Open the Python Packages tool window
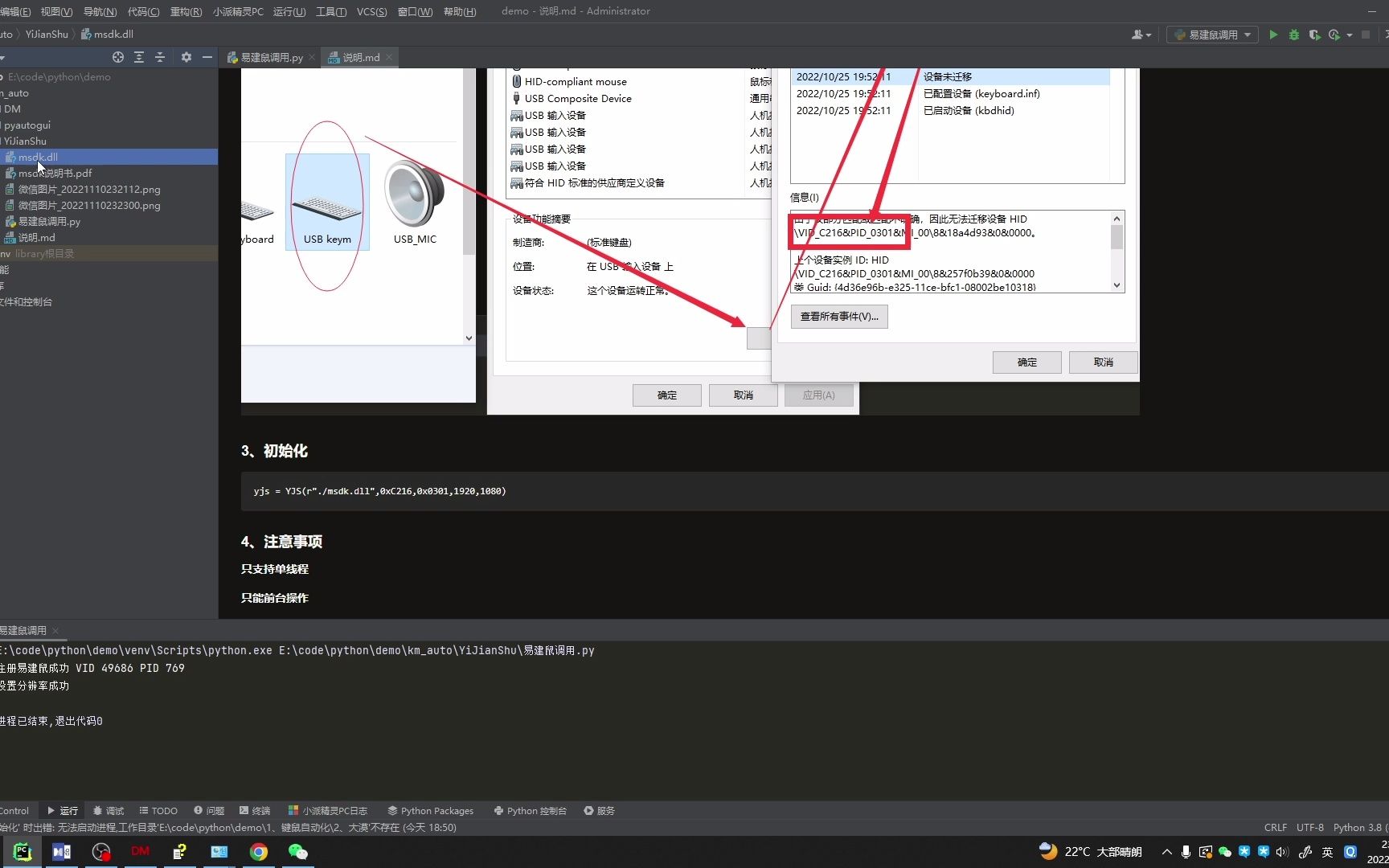Viewport: 1389px width, 868px height. click(431, 810)
